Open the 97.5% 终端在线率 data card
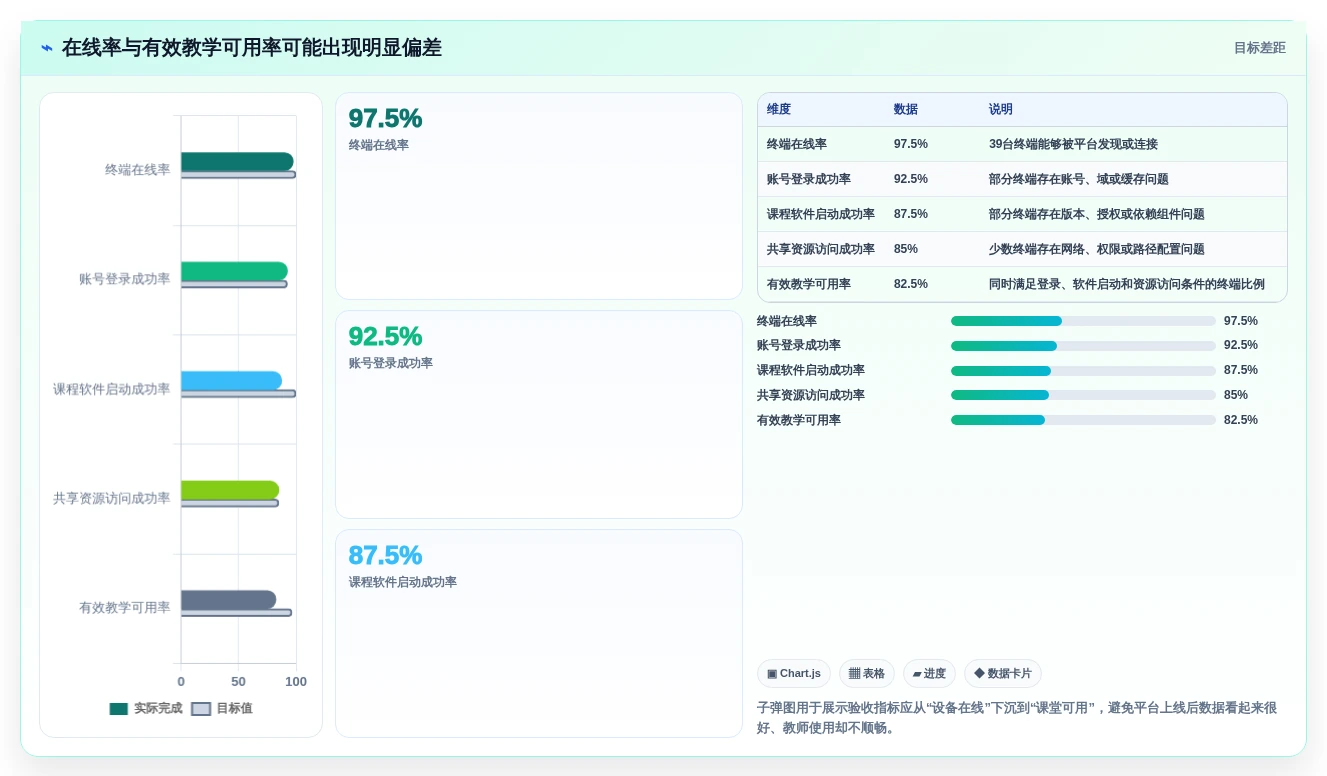The height and width of the screenshot is (776, 1327). 539,196
